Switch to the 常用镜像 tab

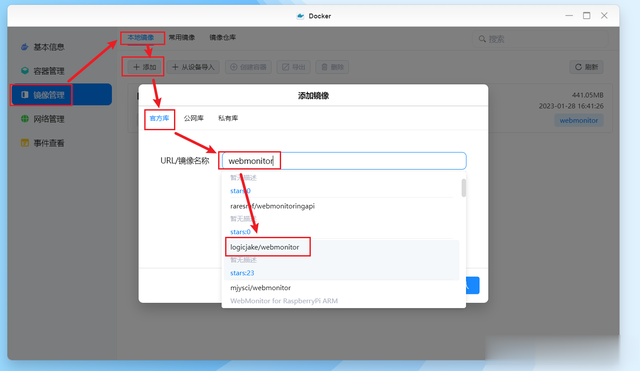coord(182,38)
